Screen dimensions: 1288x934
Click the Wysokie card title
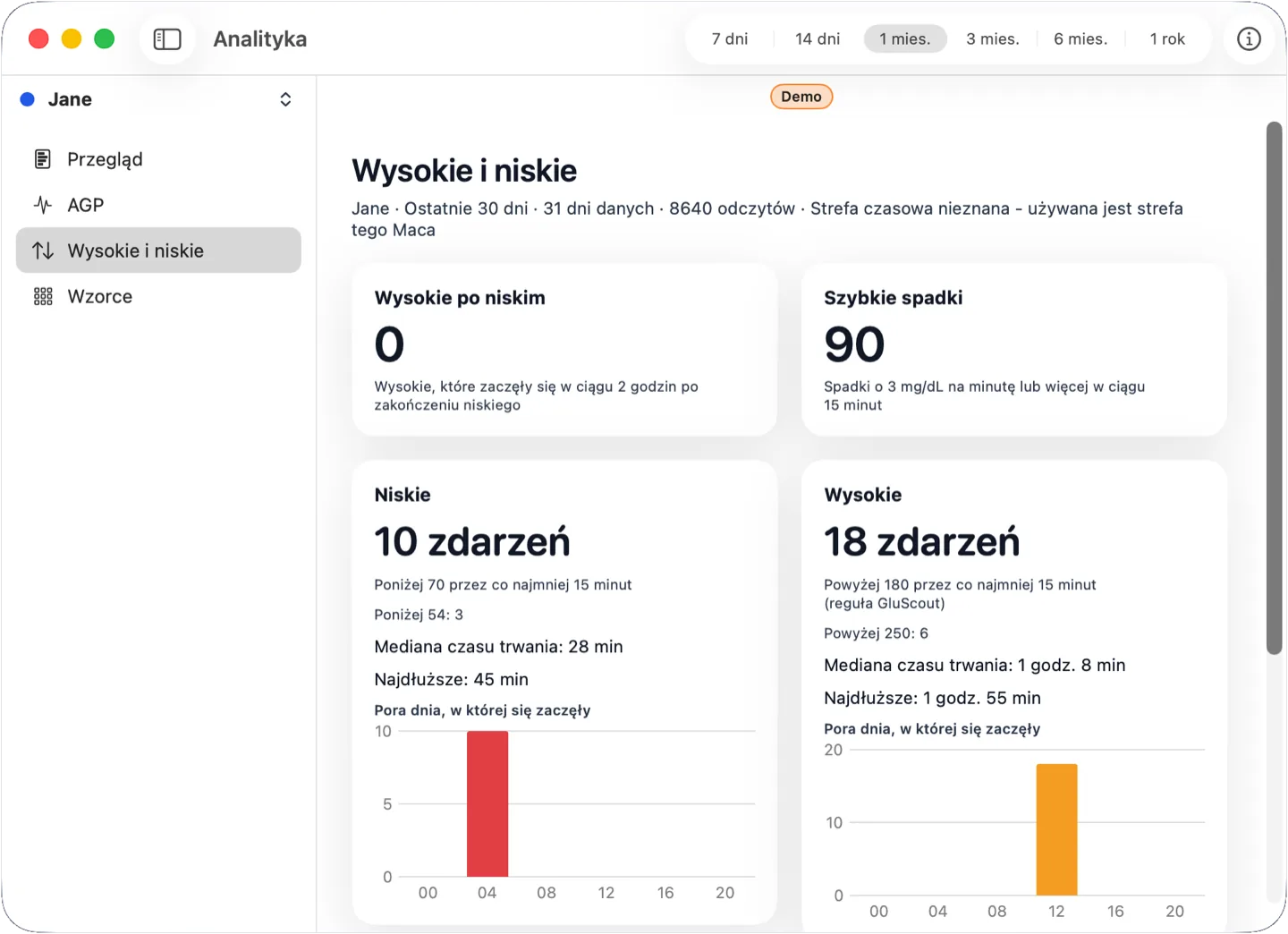pyautogui.click(x=862, y=495)
